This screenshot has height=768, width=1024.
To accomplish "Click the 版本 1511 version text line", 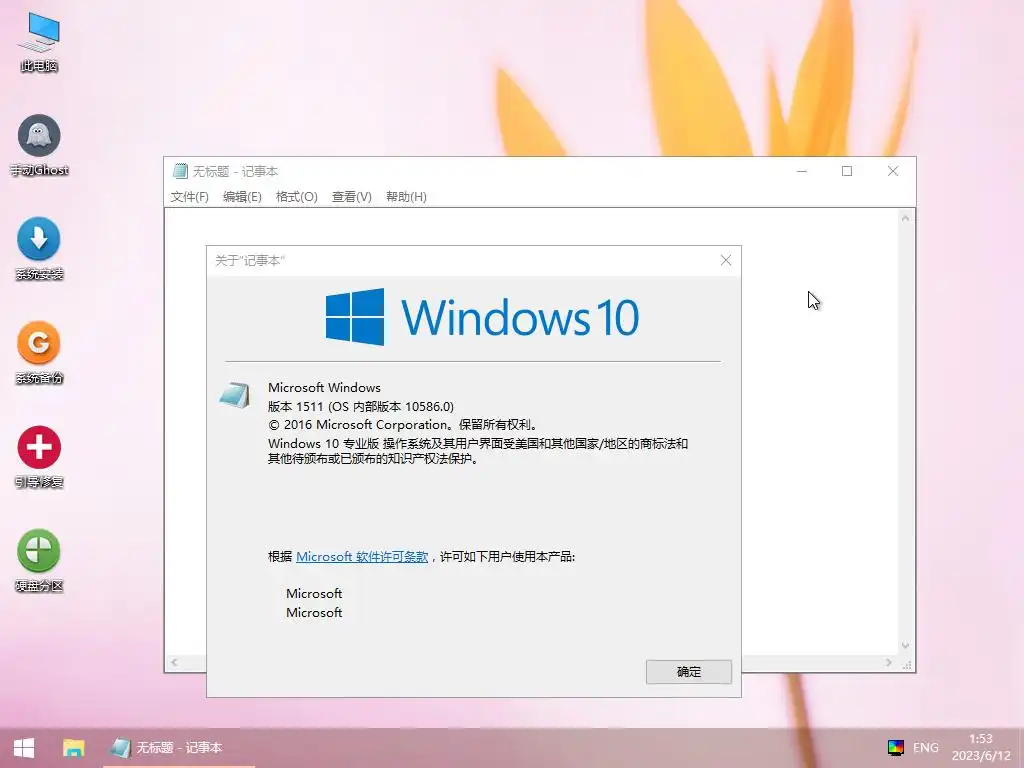I will [x=360, y=406].
